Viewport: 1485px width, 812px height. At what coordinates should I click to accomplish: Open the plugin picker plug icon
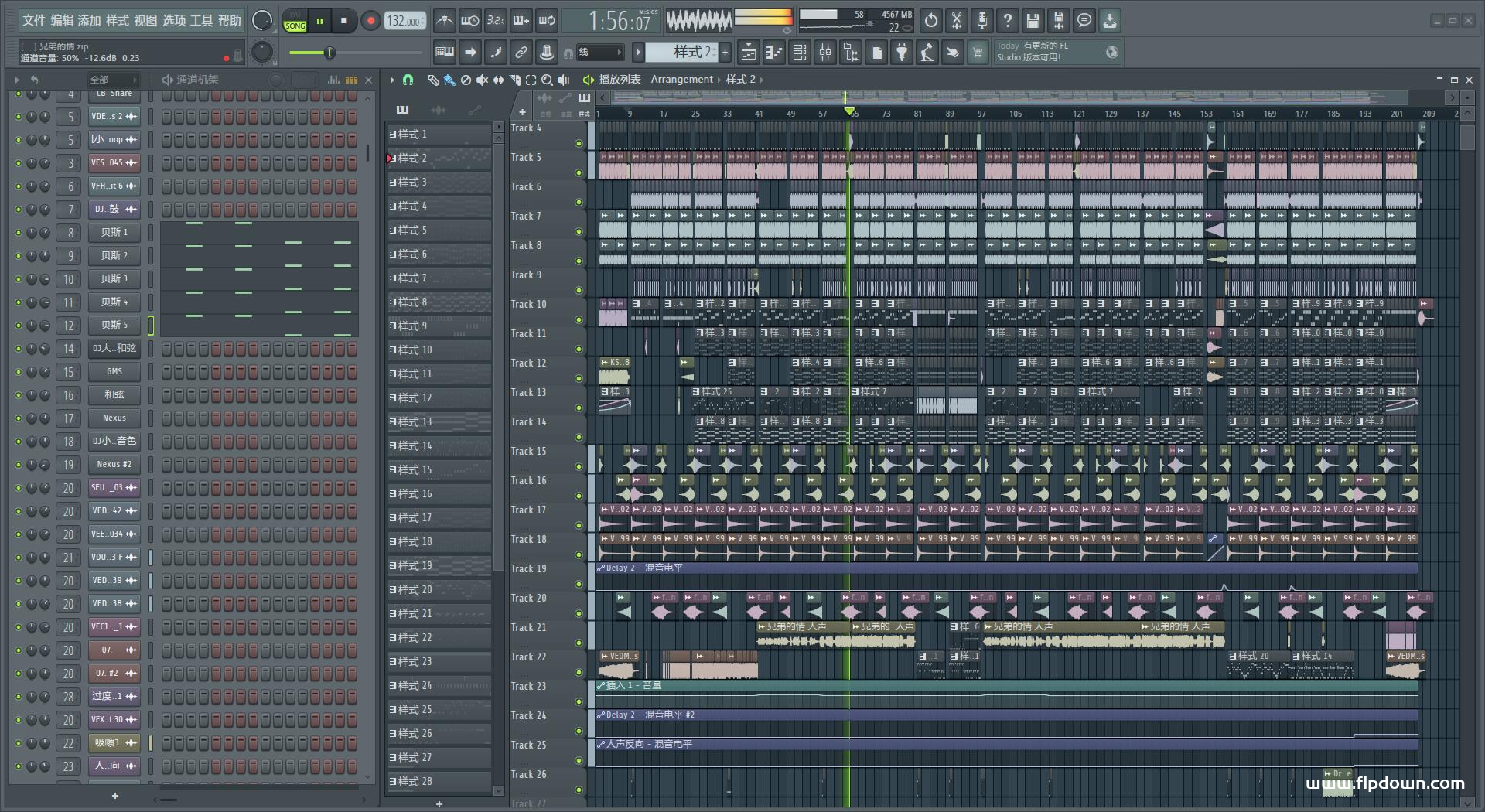[x=902, y=53]
